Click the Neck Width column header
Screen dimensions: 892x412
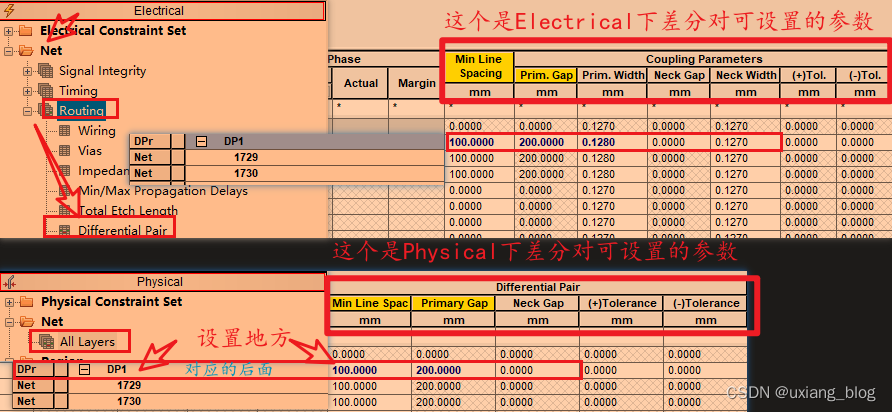(x=745, y=75)
